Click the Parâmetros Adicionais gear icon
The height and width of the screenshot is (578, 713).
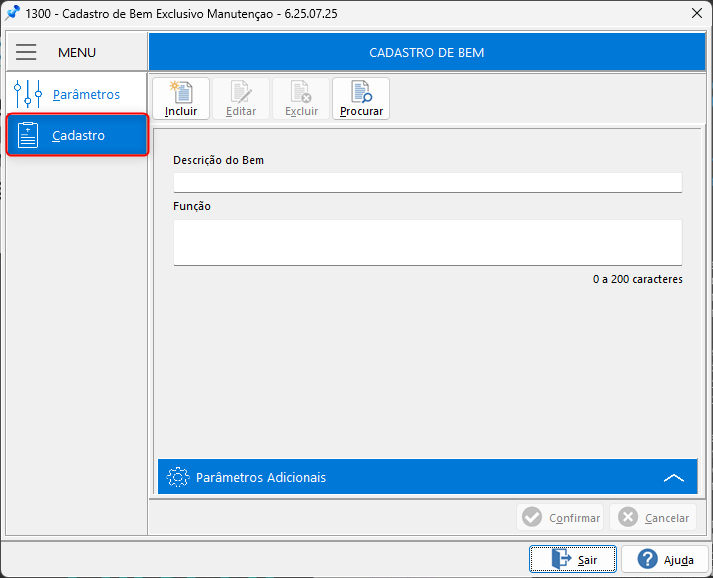(177, 477)
